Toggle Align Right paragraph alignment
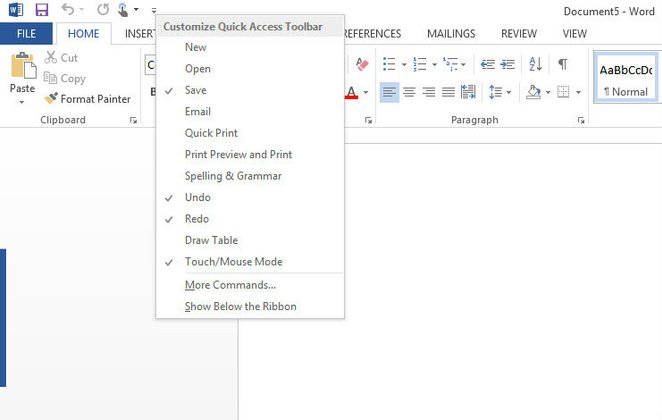 [x=429, y=92]
